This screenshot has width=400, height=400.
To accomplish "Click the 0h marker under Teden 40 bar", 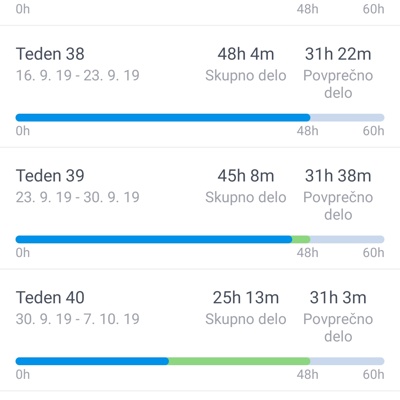I will pos(23,374).
